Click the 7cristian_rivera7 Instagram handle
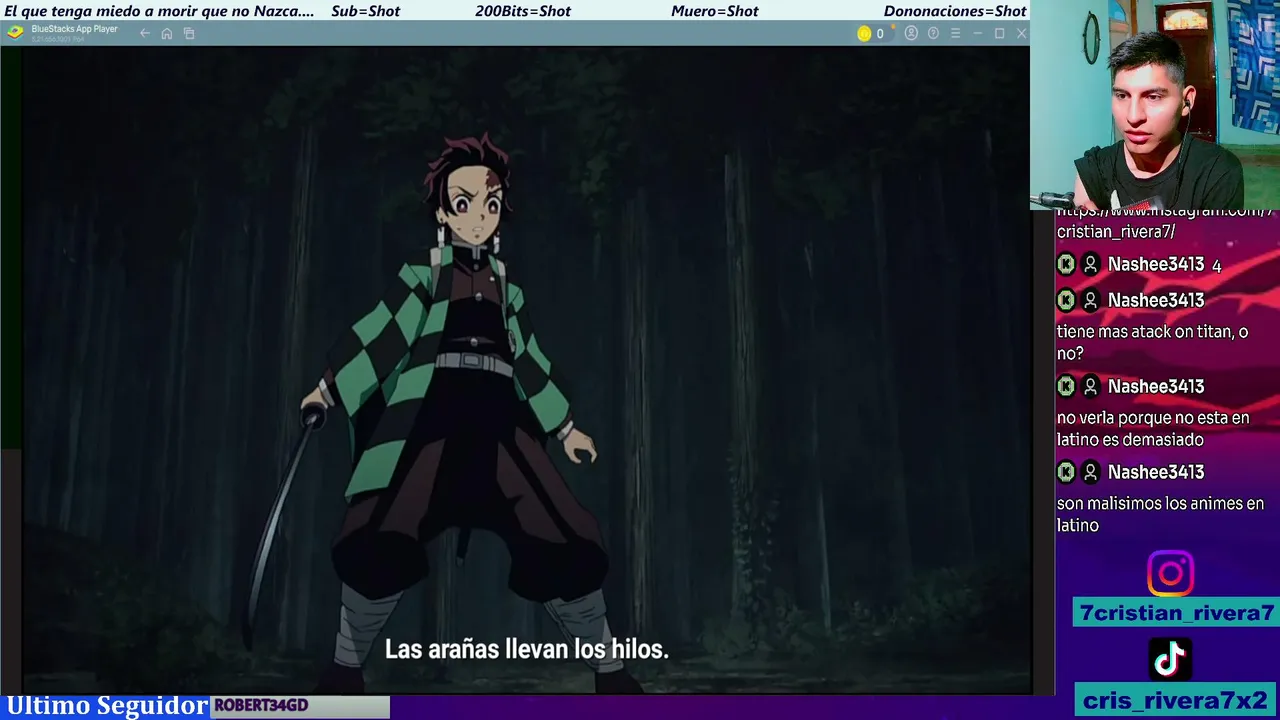The image size is (1280, 720). 1176,613
